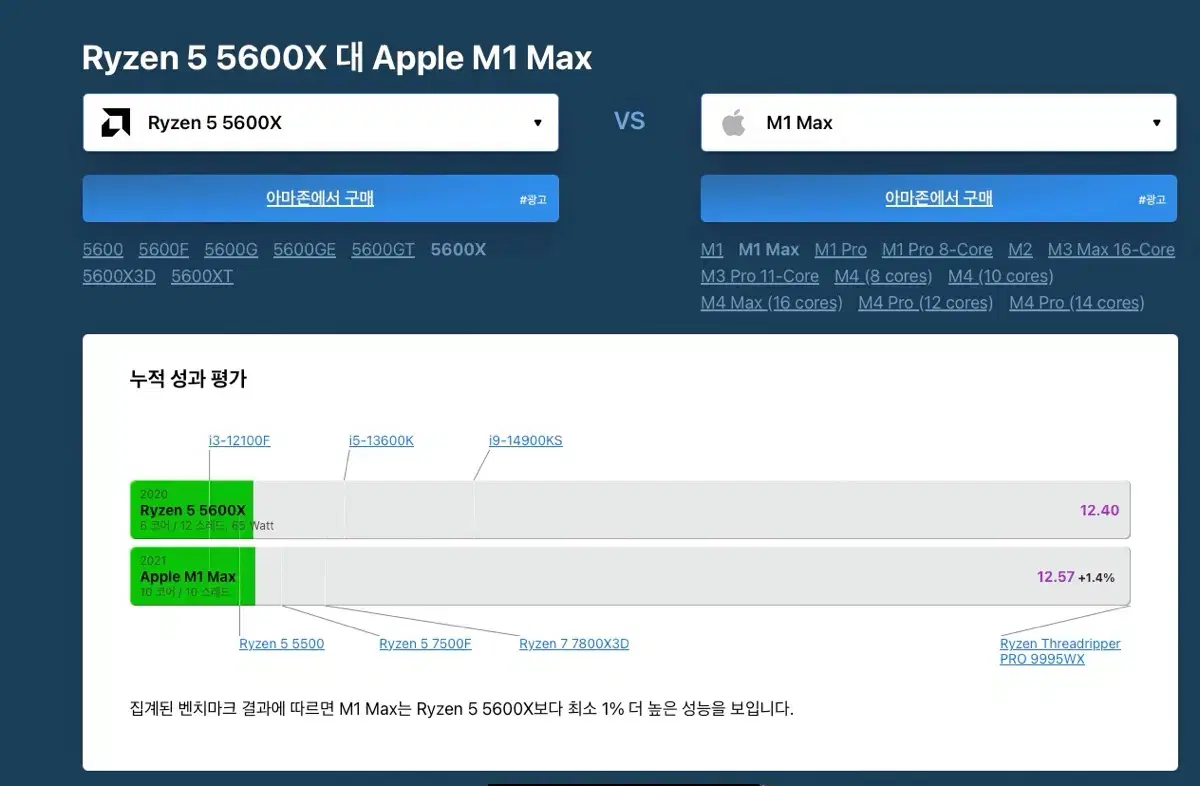Click the 12.57 score value
This screenshot has width=1200, height=786.
pos(1055,577)
